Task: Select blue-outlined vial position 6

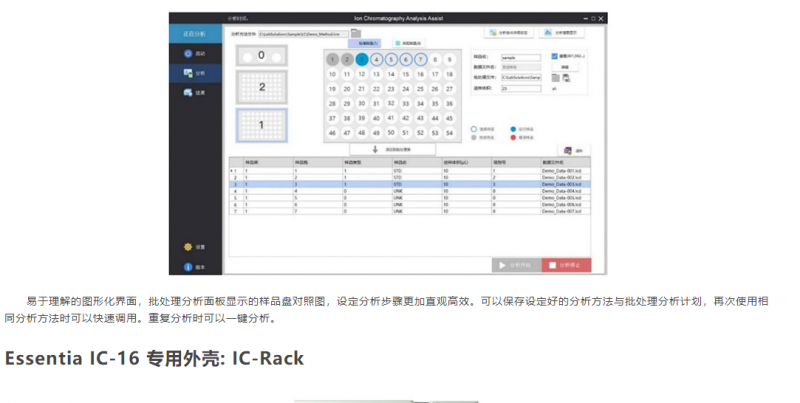Action: click(x=406, y=60)
